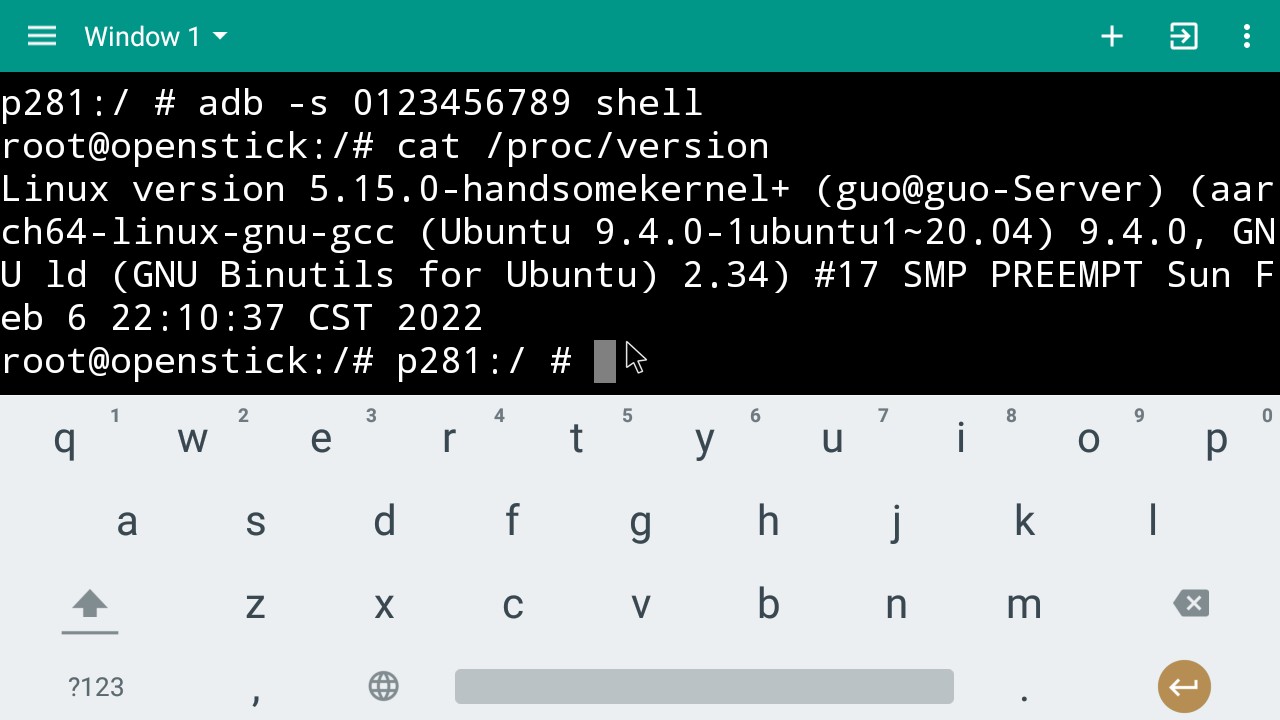Switch to ?123 symbol layout
The height and width of the screenshot is (720, 1280).
(97, 686)
